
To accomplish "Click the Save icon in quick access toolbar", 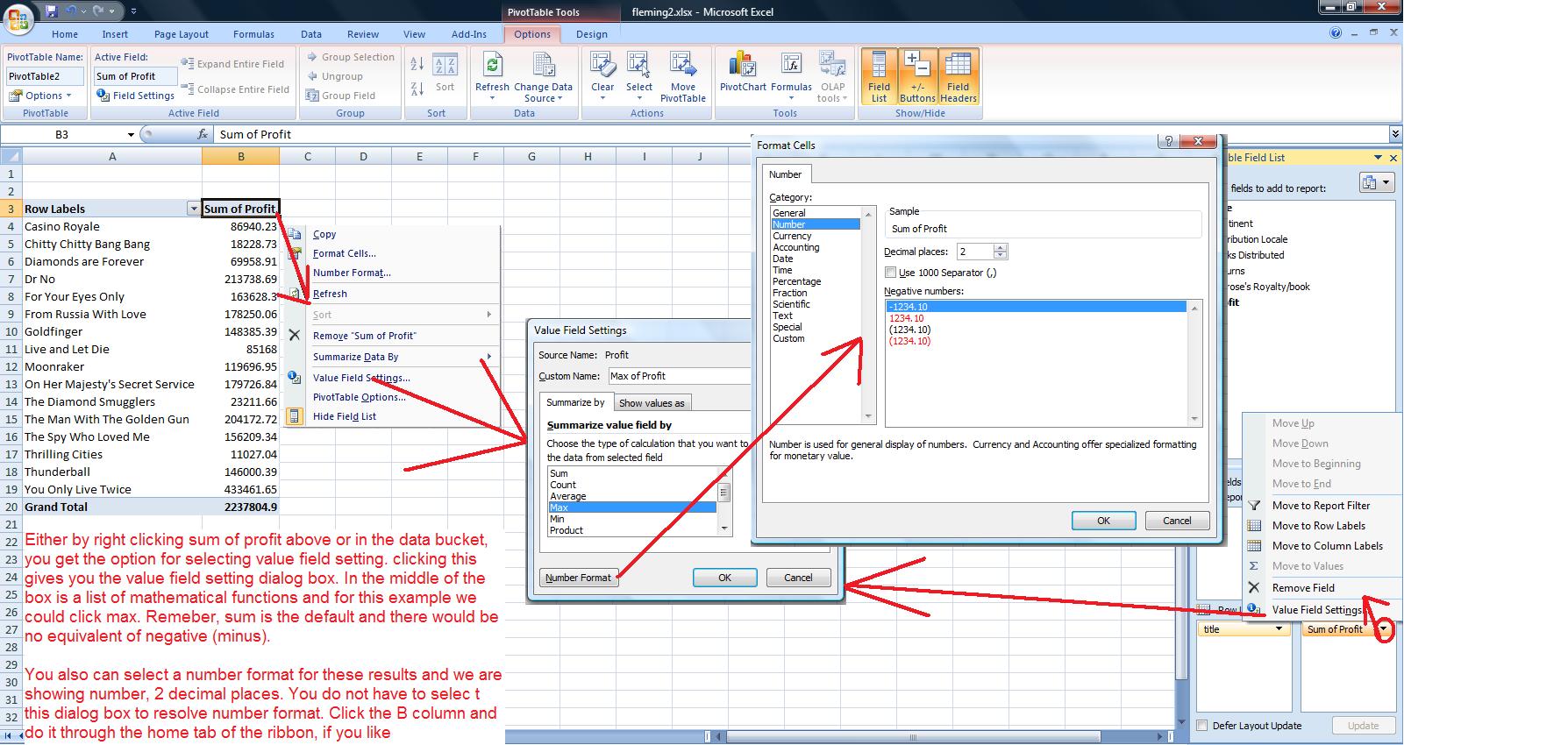I will 51,11.
